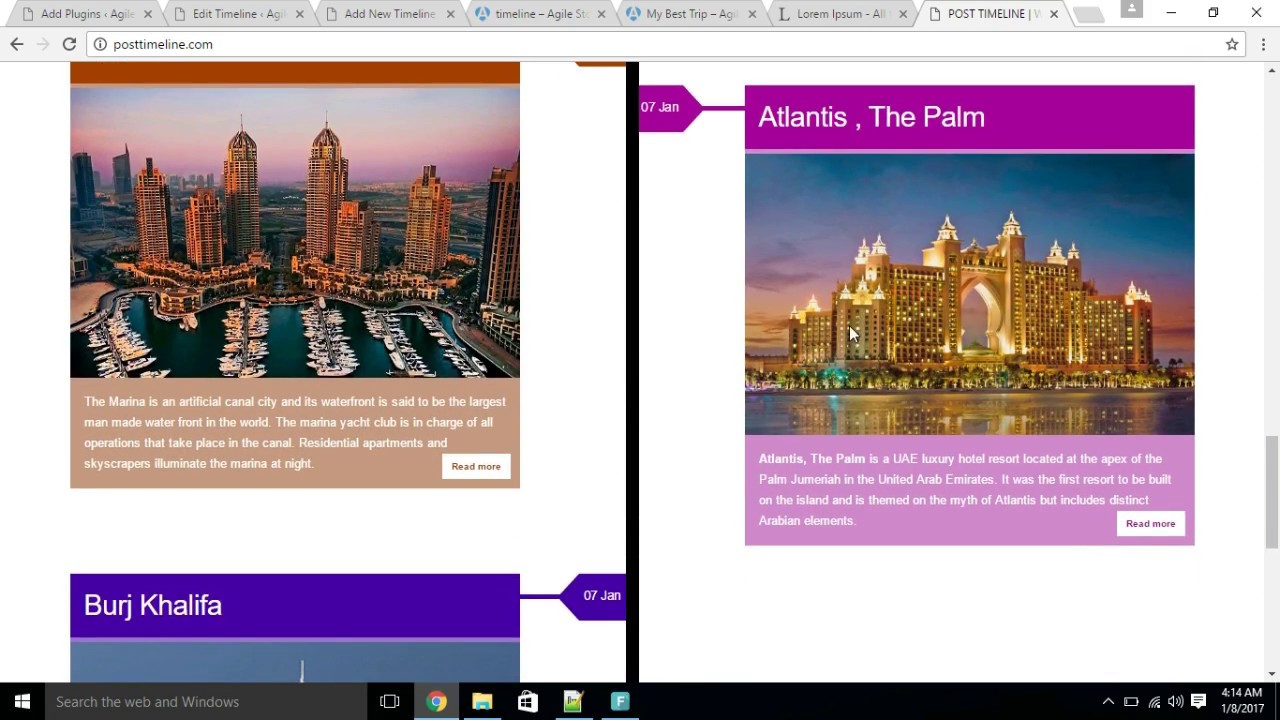The image size is (1280, 720).
Task: Close the Lorem Ipsum tab
Action: click(903, 14)
